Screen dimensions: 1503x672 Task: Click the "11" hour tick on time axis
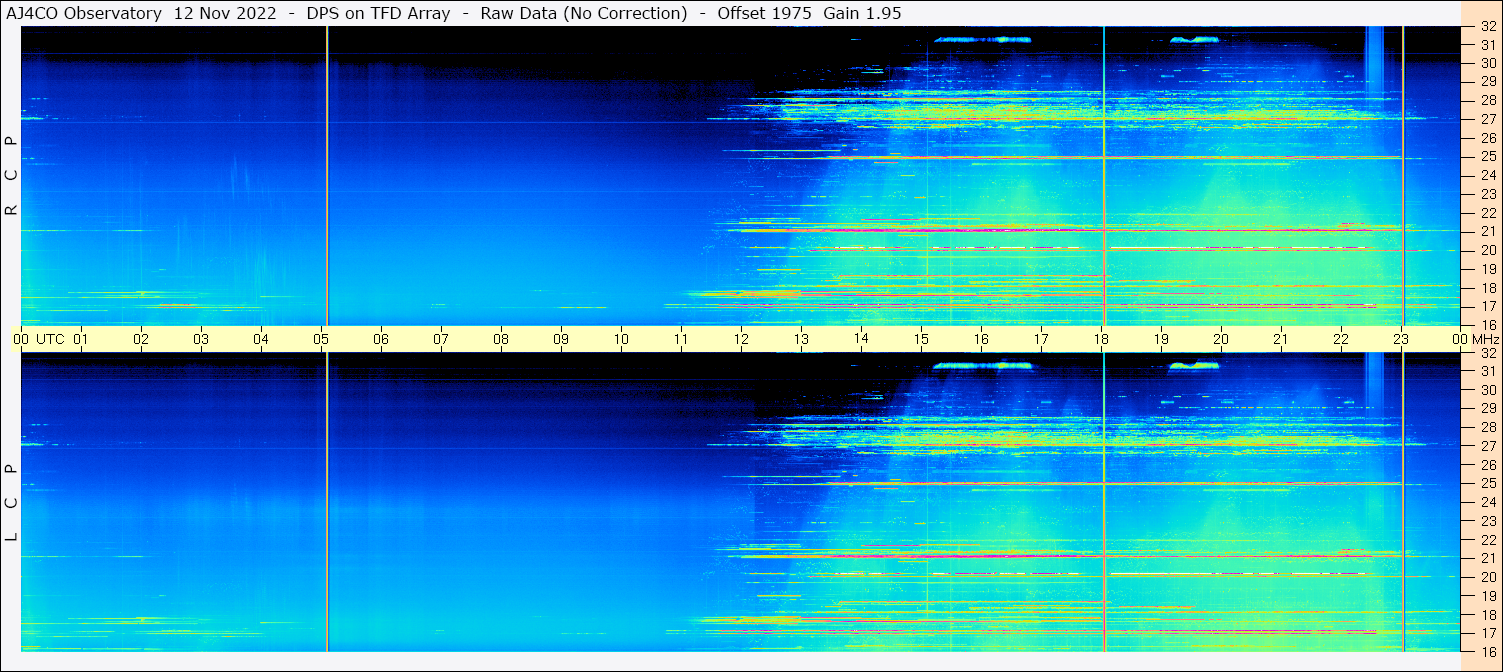click(x=681, y=339)
